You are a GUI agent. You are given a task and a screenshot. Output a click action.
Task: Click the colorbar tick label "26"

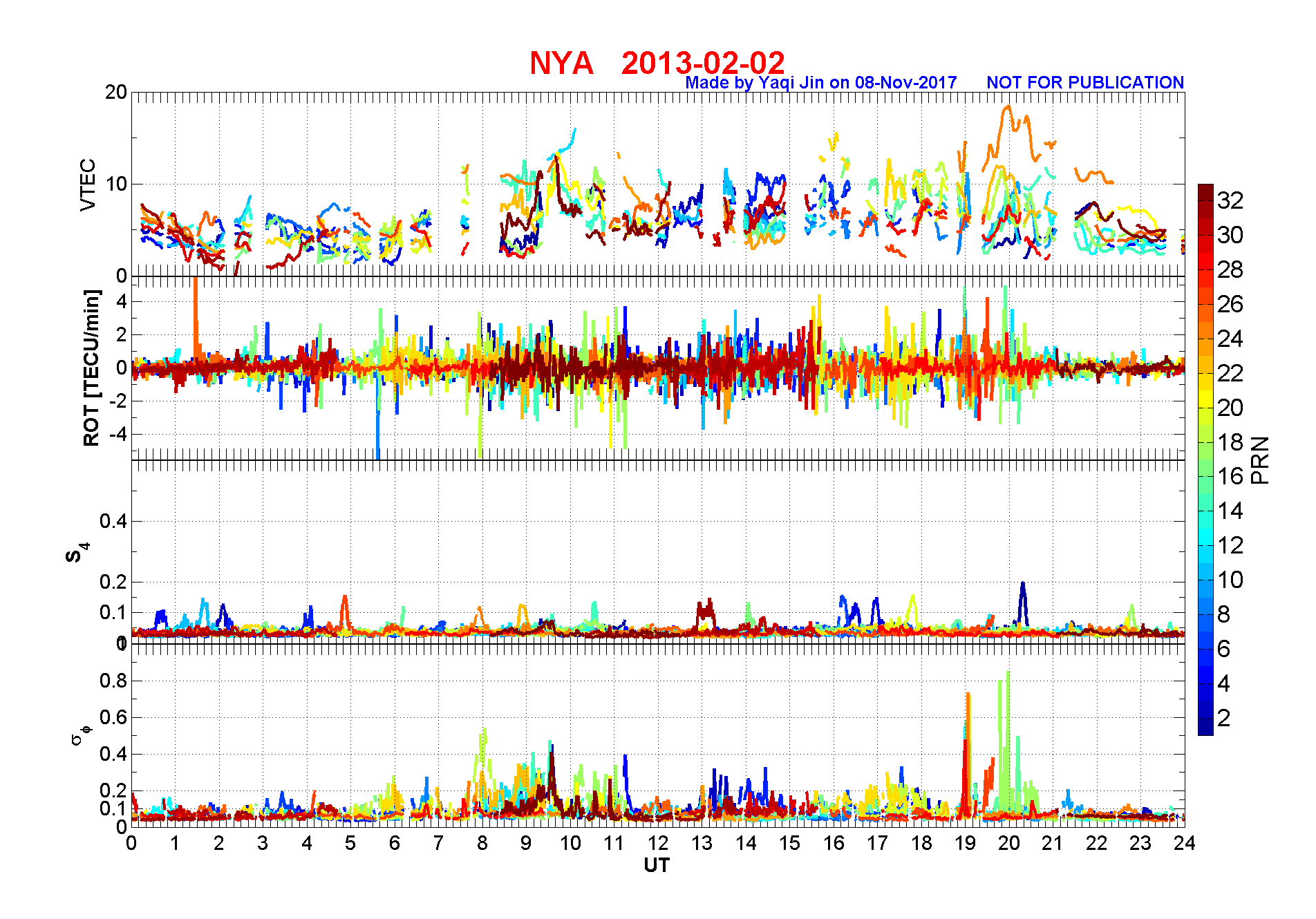1230,304
